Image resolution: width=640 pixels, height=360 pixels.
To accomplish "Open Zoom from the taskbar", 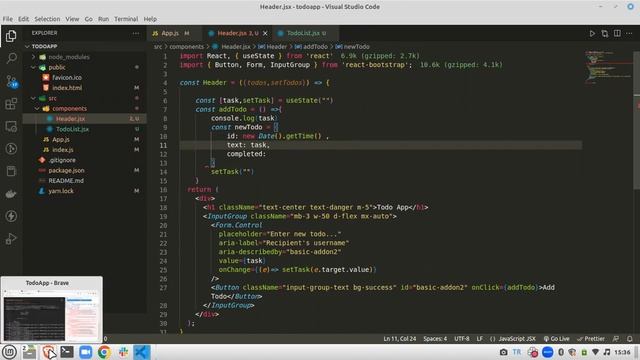I will 85,352.
